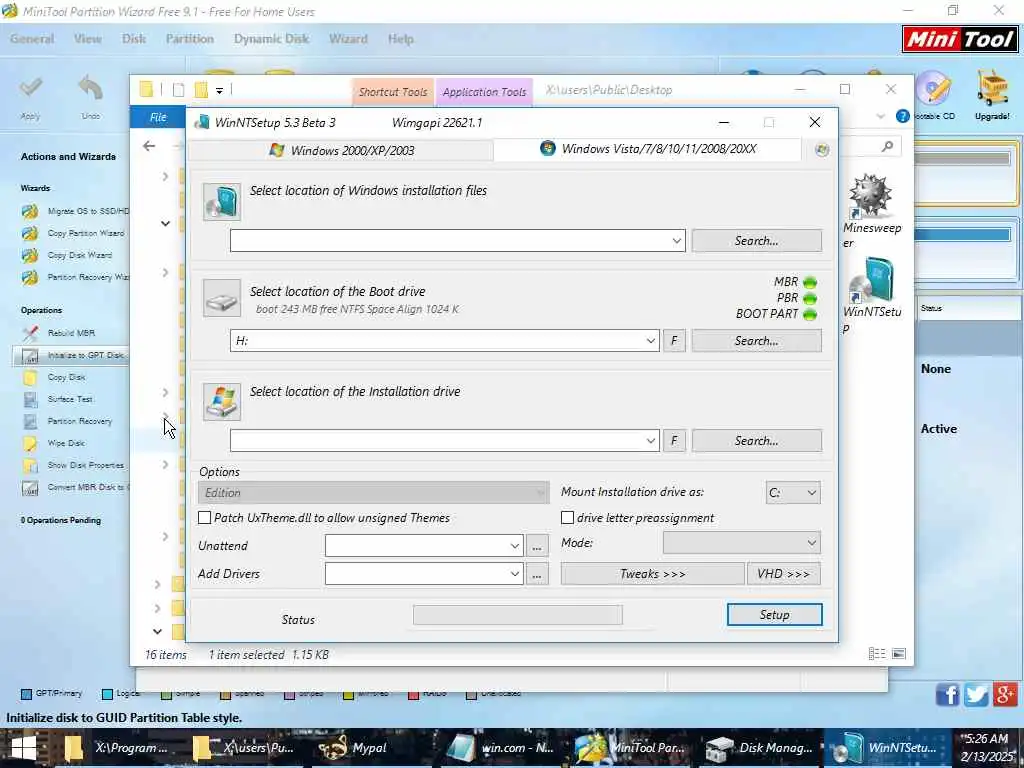
Task: Click Apply checkmark in MiniTool toolbar
Action: pos(30,88)
